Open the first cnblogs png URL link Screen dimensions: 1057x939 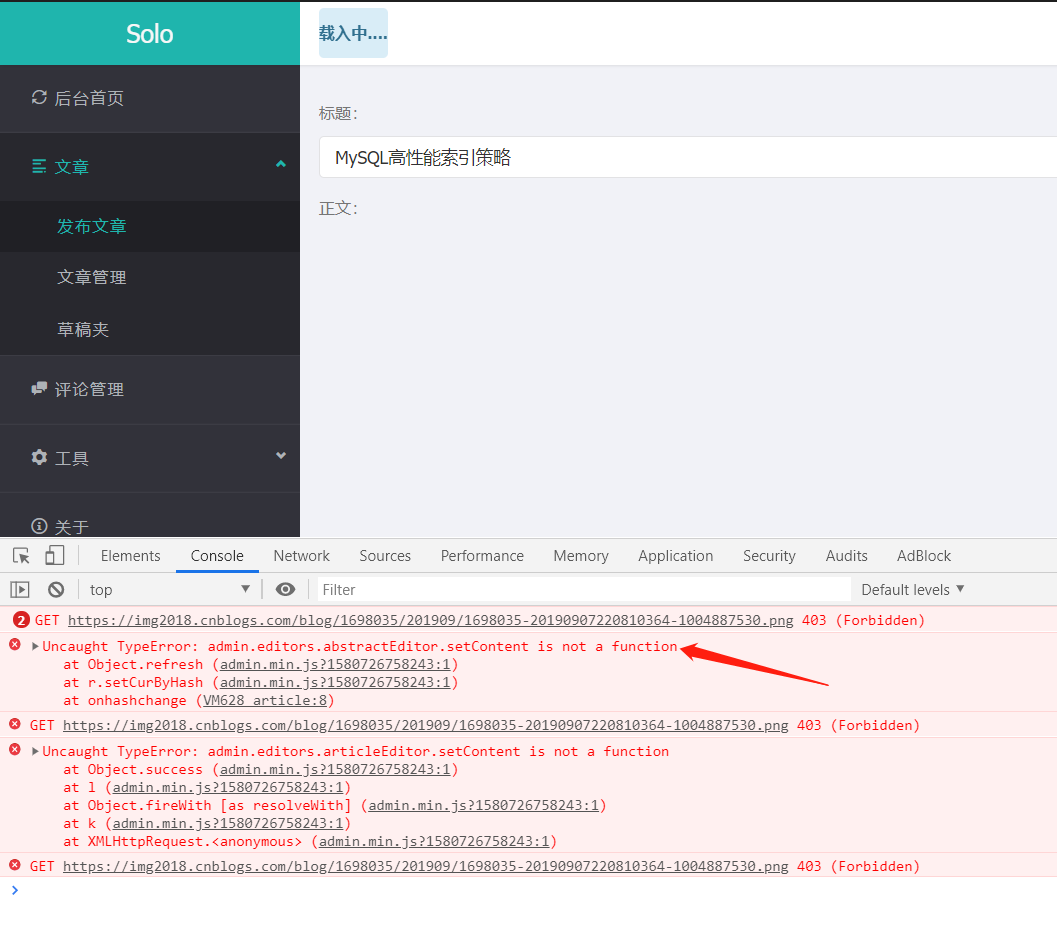(x=430, y=620)
